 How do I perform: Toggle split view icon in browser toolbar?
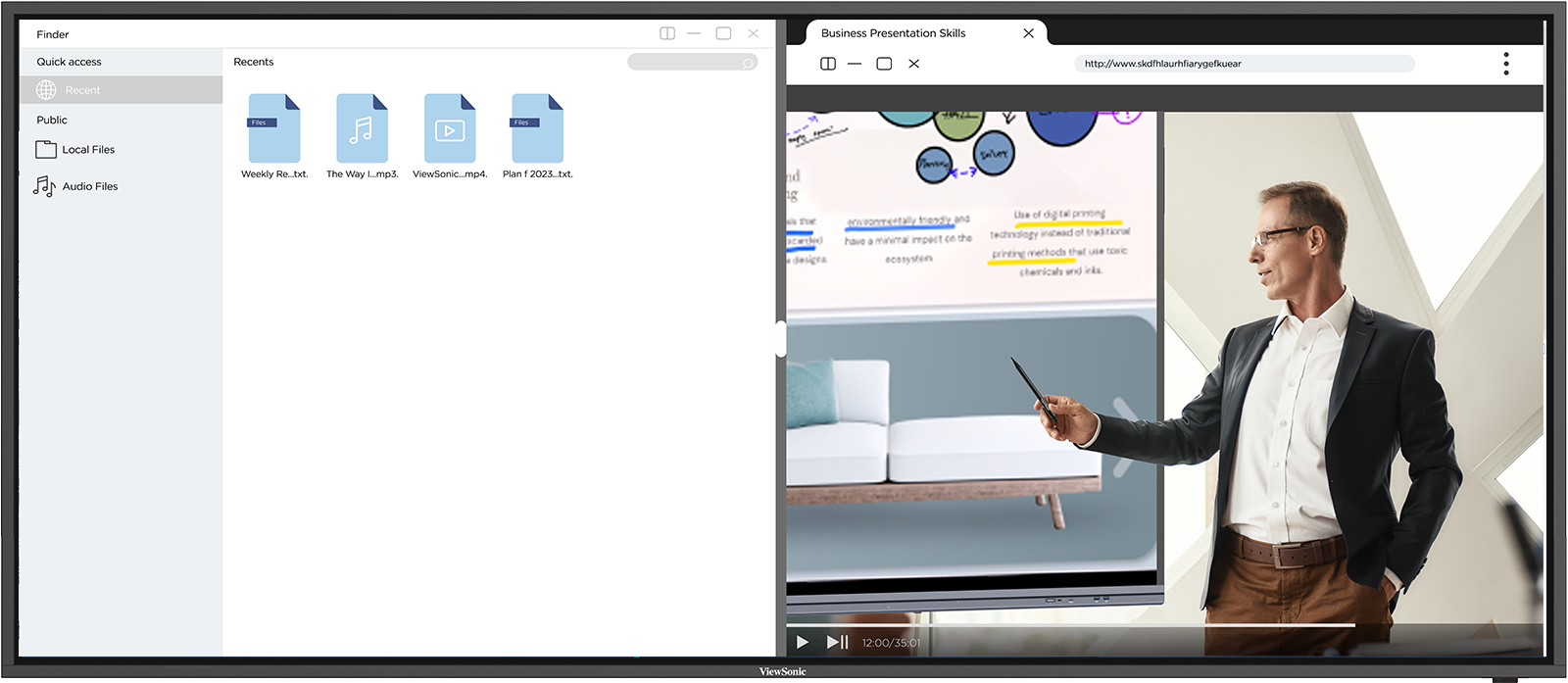pos(828,64)
